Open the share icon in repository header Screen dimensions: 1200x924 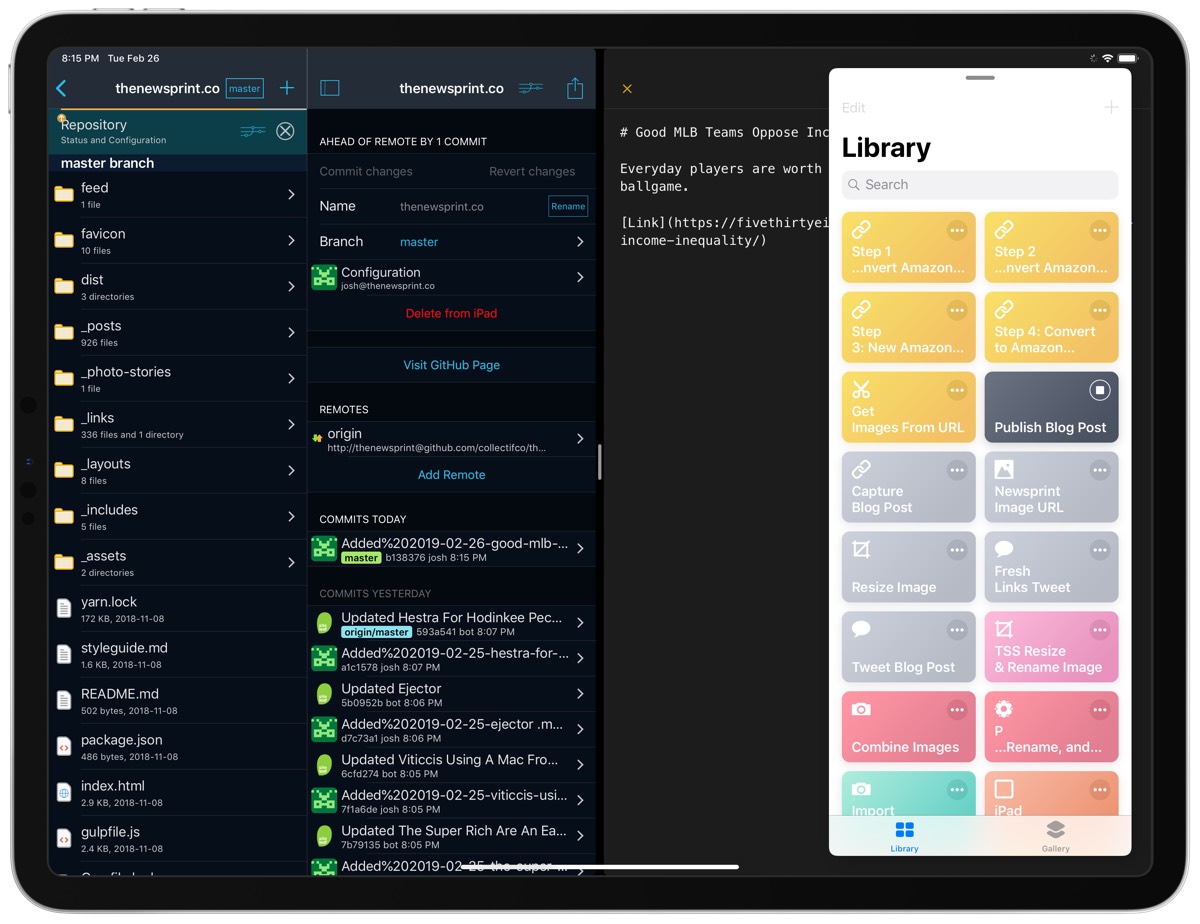point(575,88)
